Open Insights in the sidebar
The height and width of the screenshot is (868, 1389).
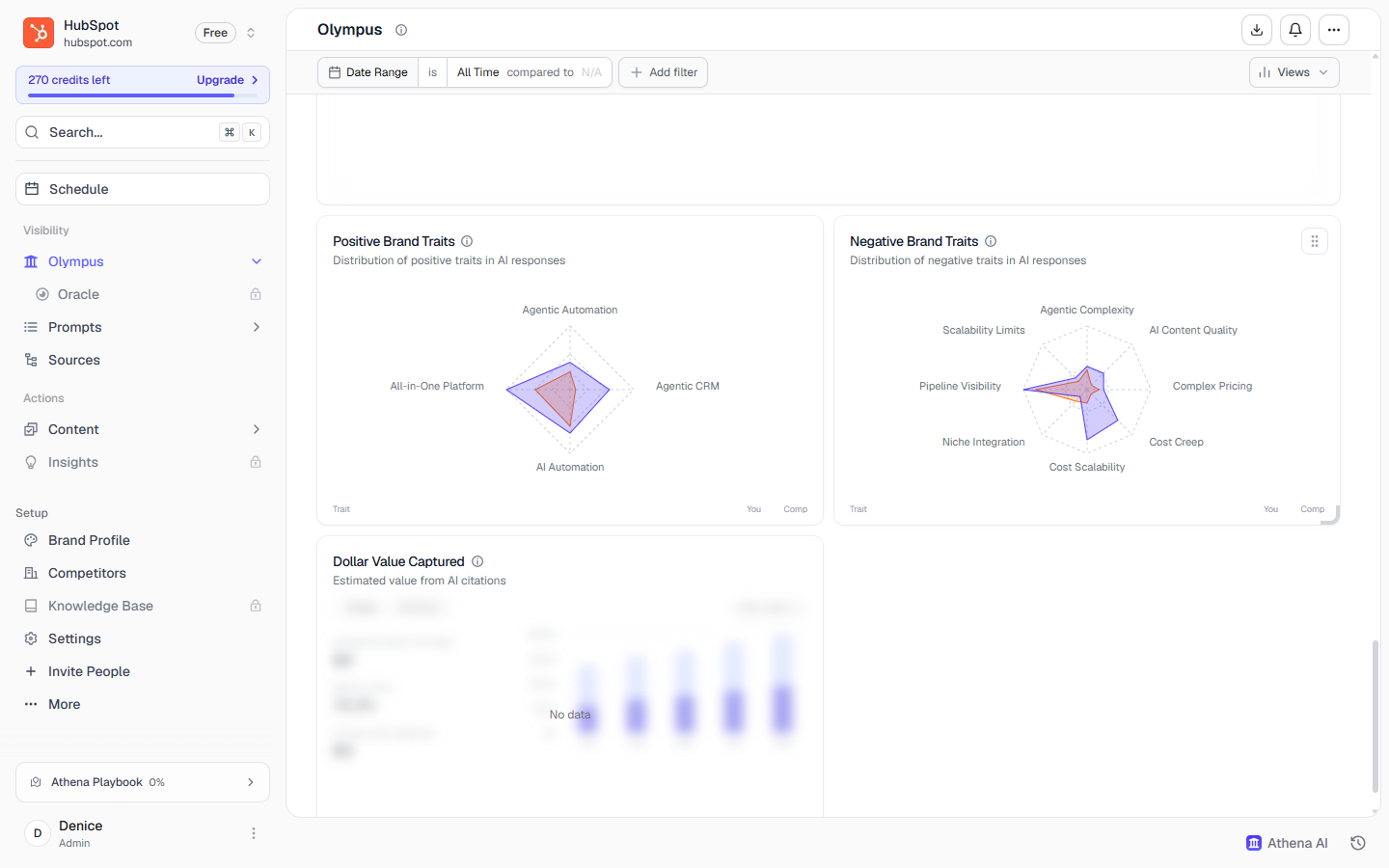pos(143,462)
